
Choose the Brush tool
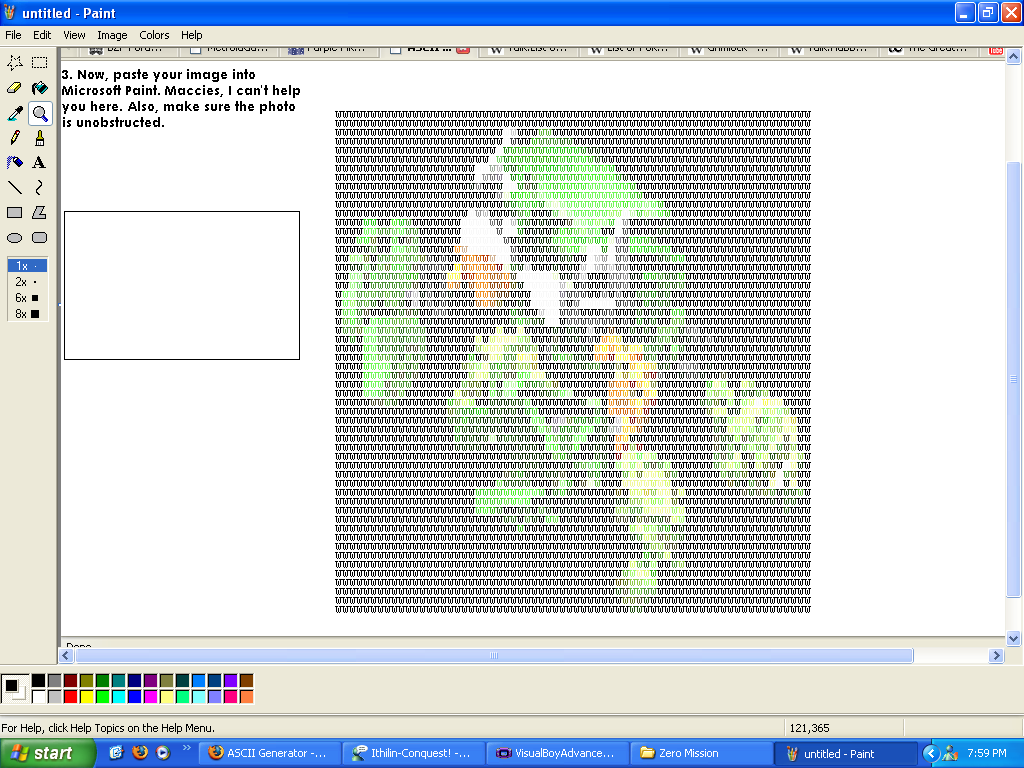pos(39,137)
